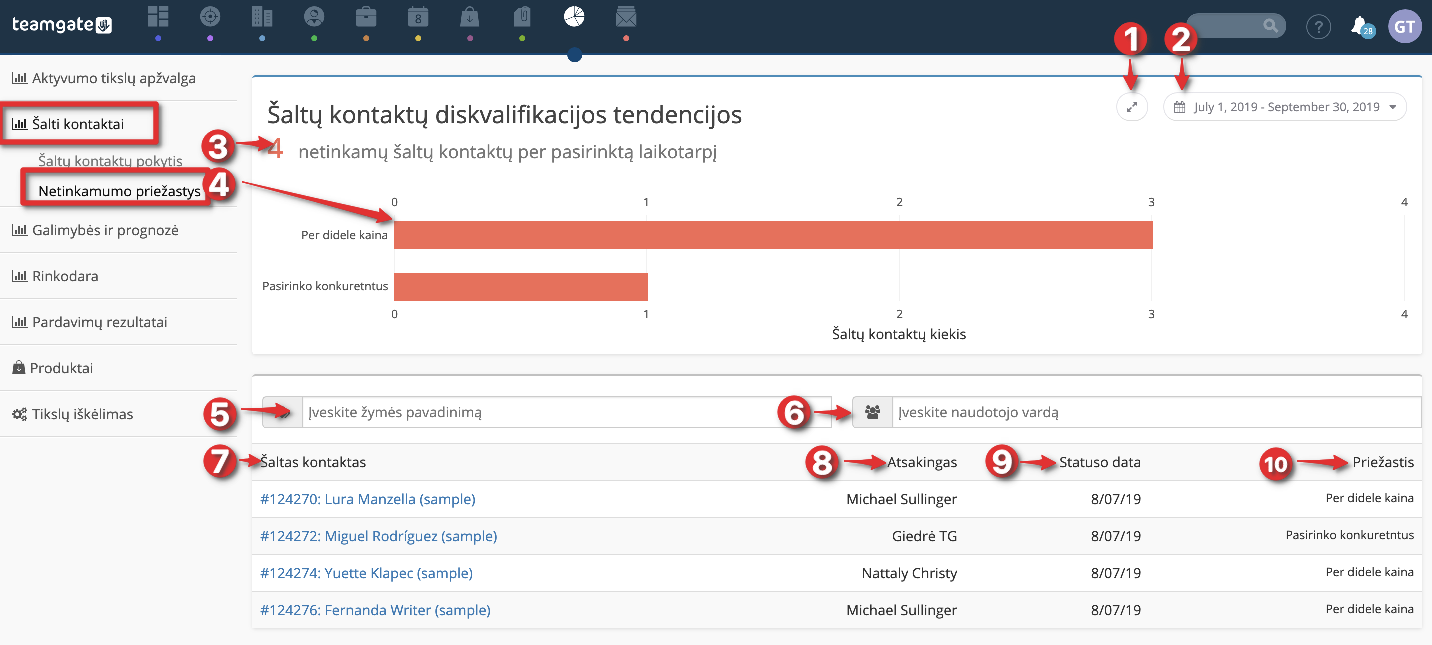Open lead #124270: Lura Manzella (sample)

(368, 499)
